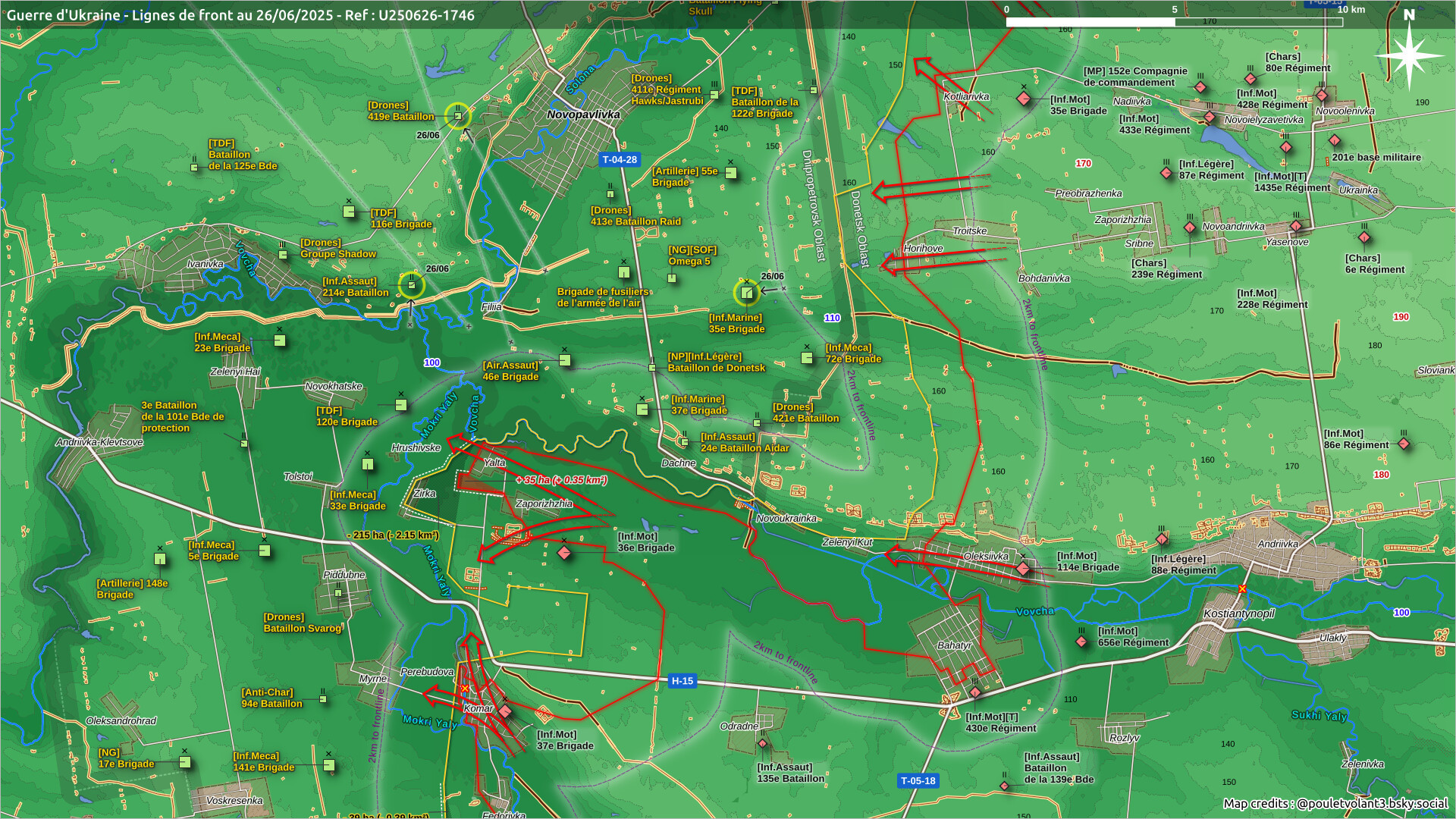The height and width of the screenshot is (819, 1456).
Task: Click the Odradne village label
Action: 739,726
